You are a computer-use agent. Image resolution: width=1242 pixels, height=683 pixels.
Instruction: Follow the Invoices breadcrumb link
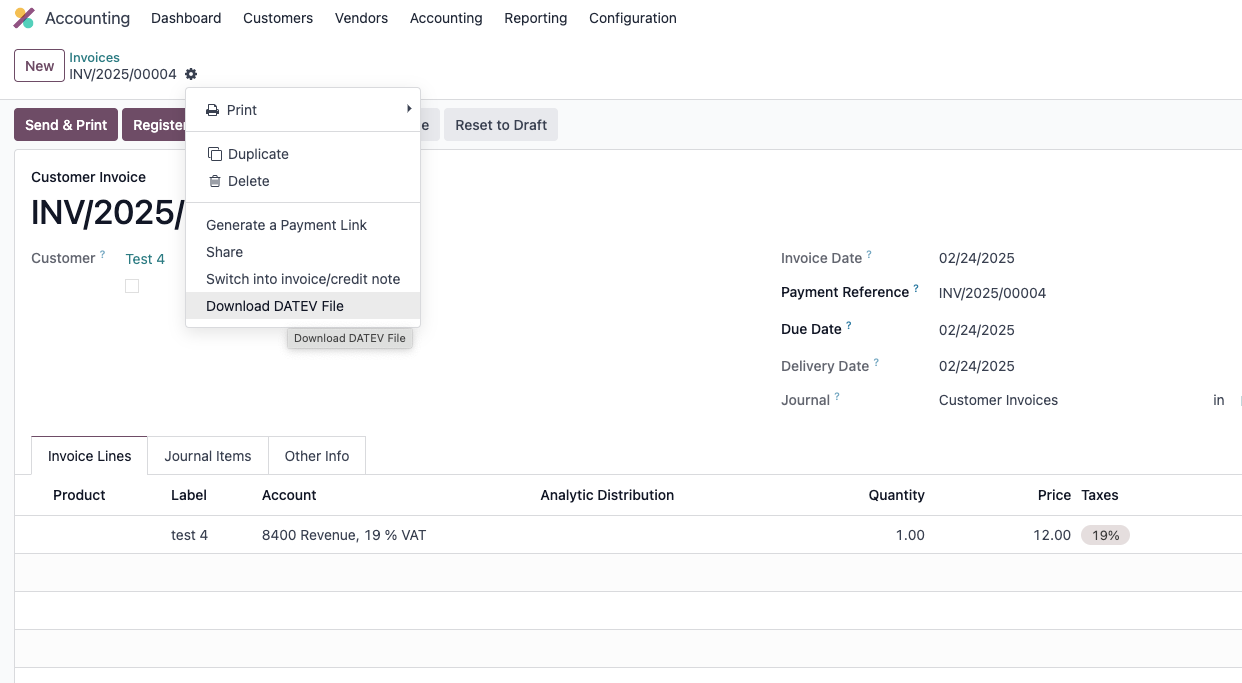[x=94, y=58]
